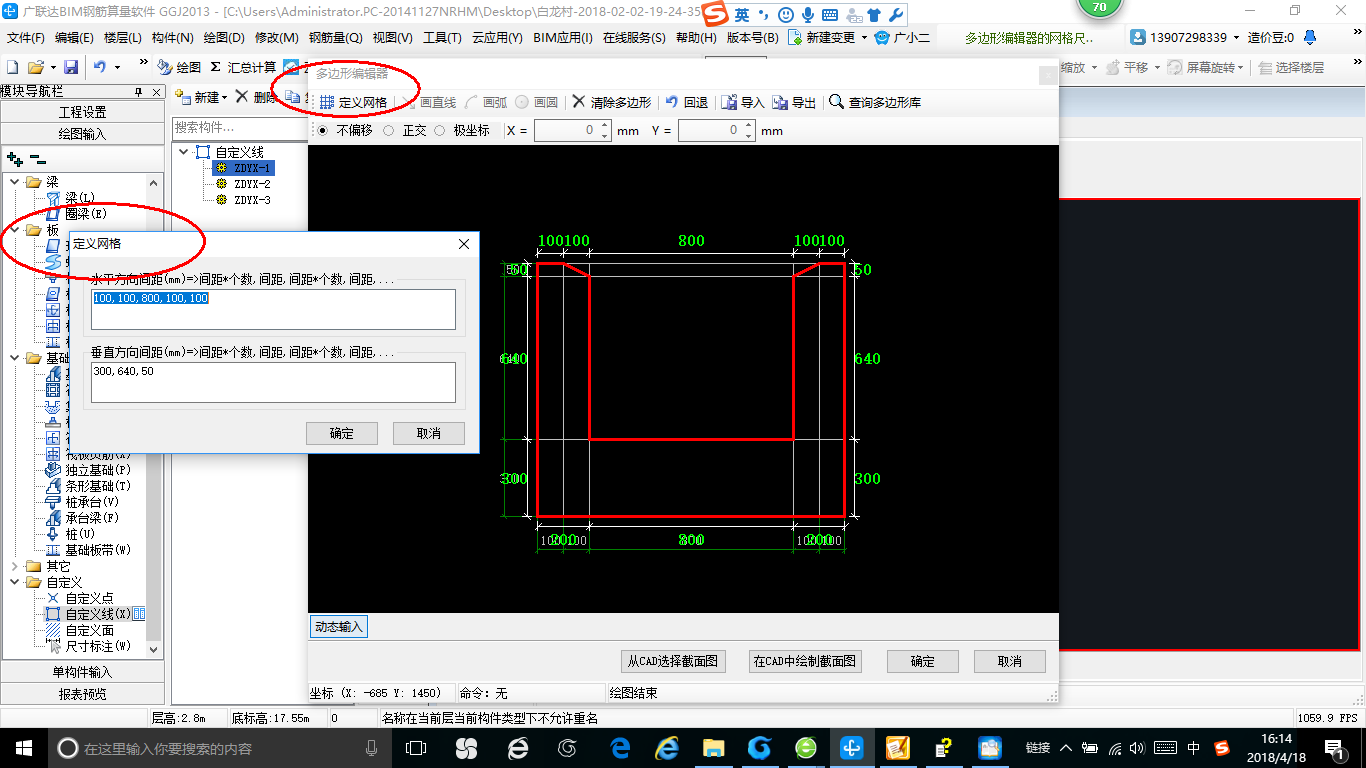Image resolution: width=1366 pixels, height=768 pixels.
Task: Click the horizontal spacing input field
Action: click(x=273, y=309)
